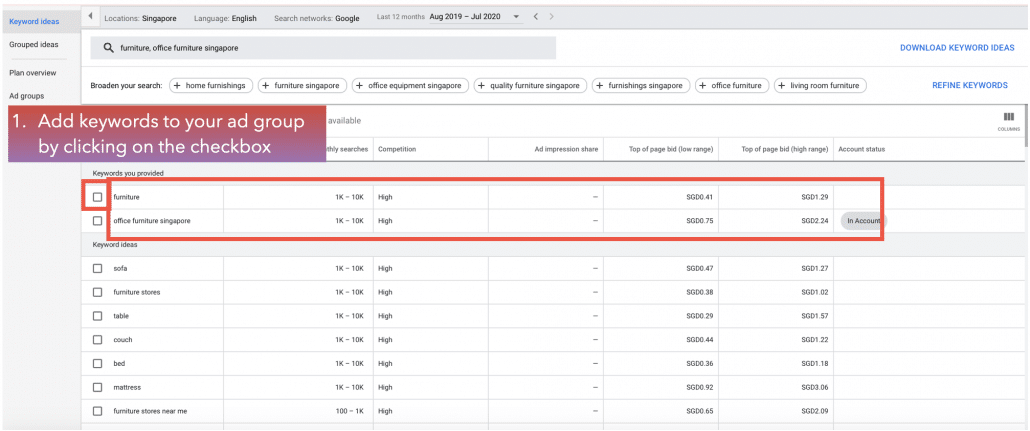This screenshot has height=431, width=1030.
Task: Add 'office equipment singapore' suggestion chip
Action: pyautogui.click(x=411, y=85)
